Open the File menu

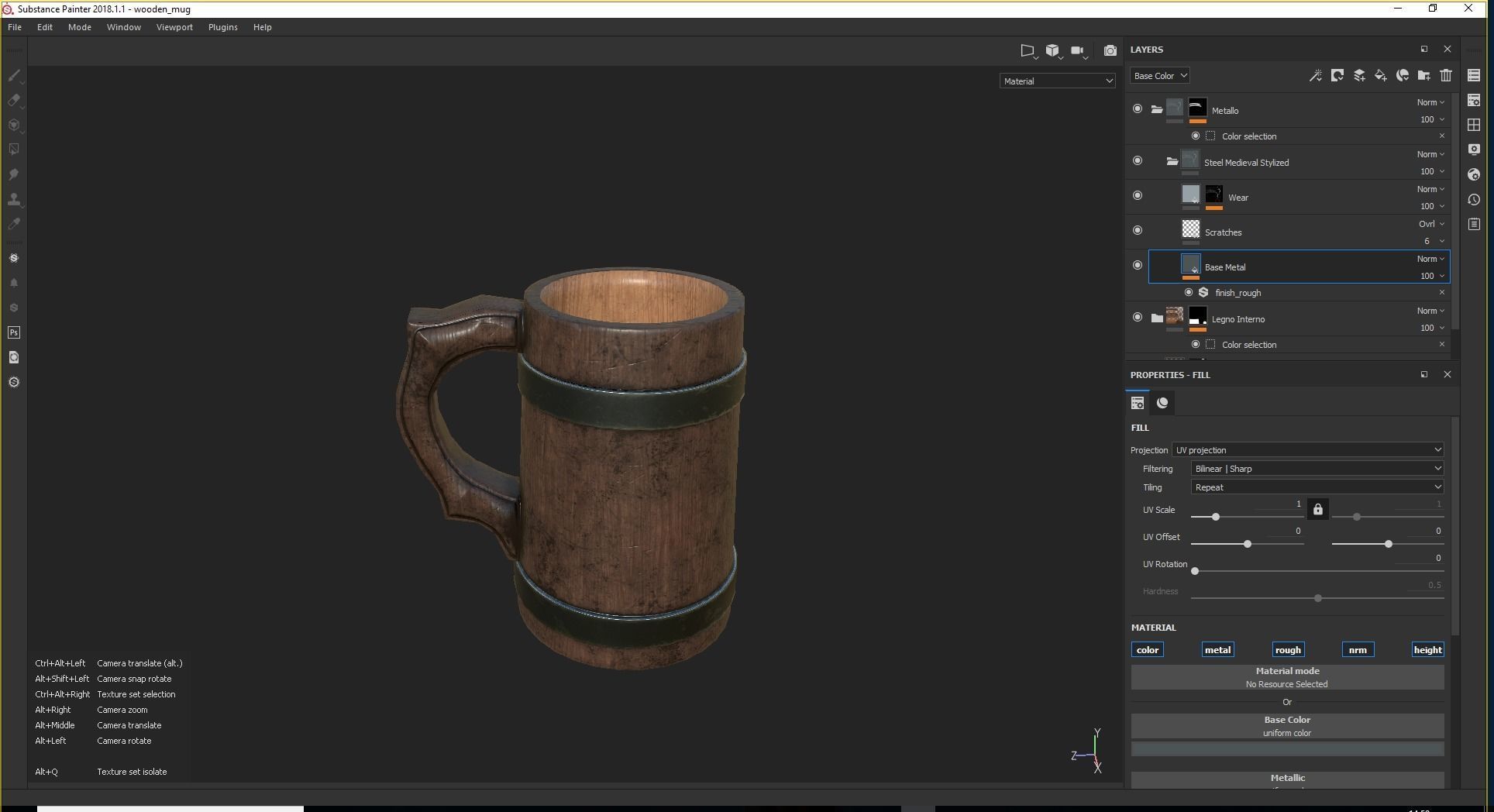point(15,27)
